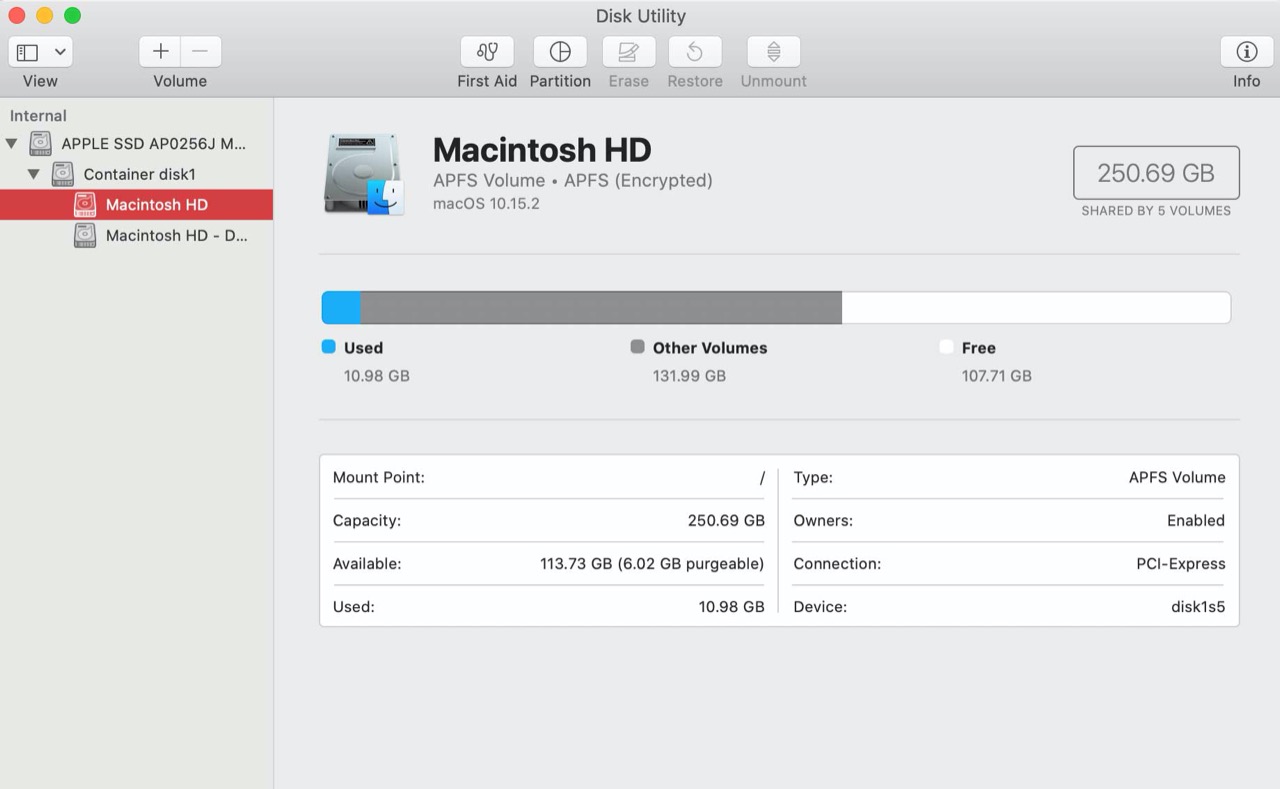Click the Used legend swatch

[327, 347]
